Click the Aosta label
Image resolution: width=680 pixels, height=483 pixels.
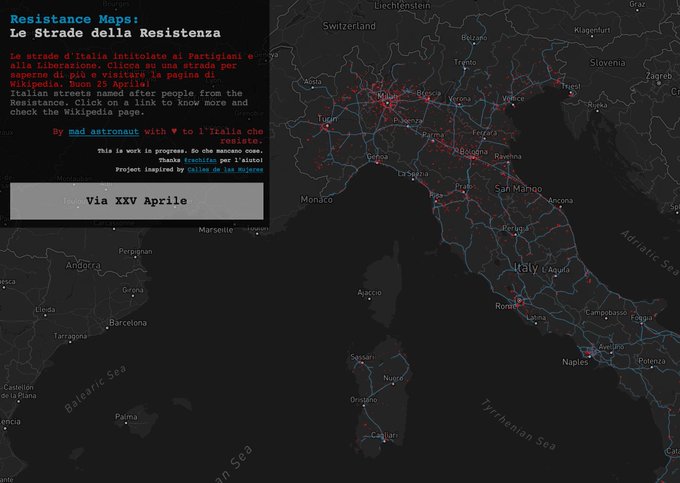[x=313, y=82]
